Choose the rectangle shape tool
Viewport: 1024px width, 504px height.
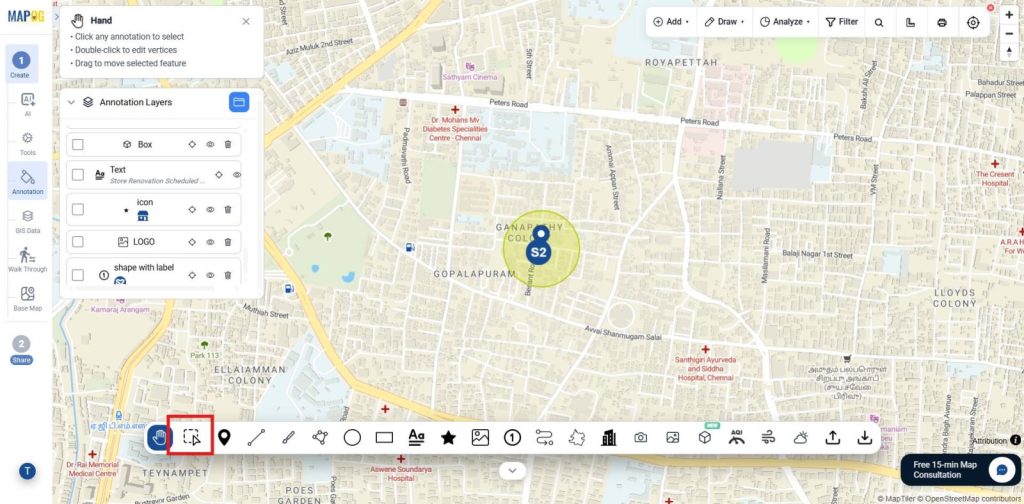[x=384, y=437]
